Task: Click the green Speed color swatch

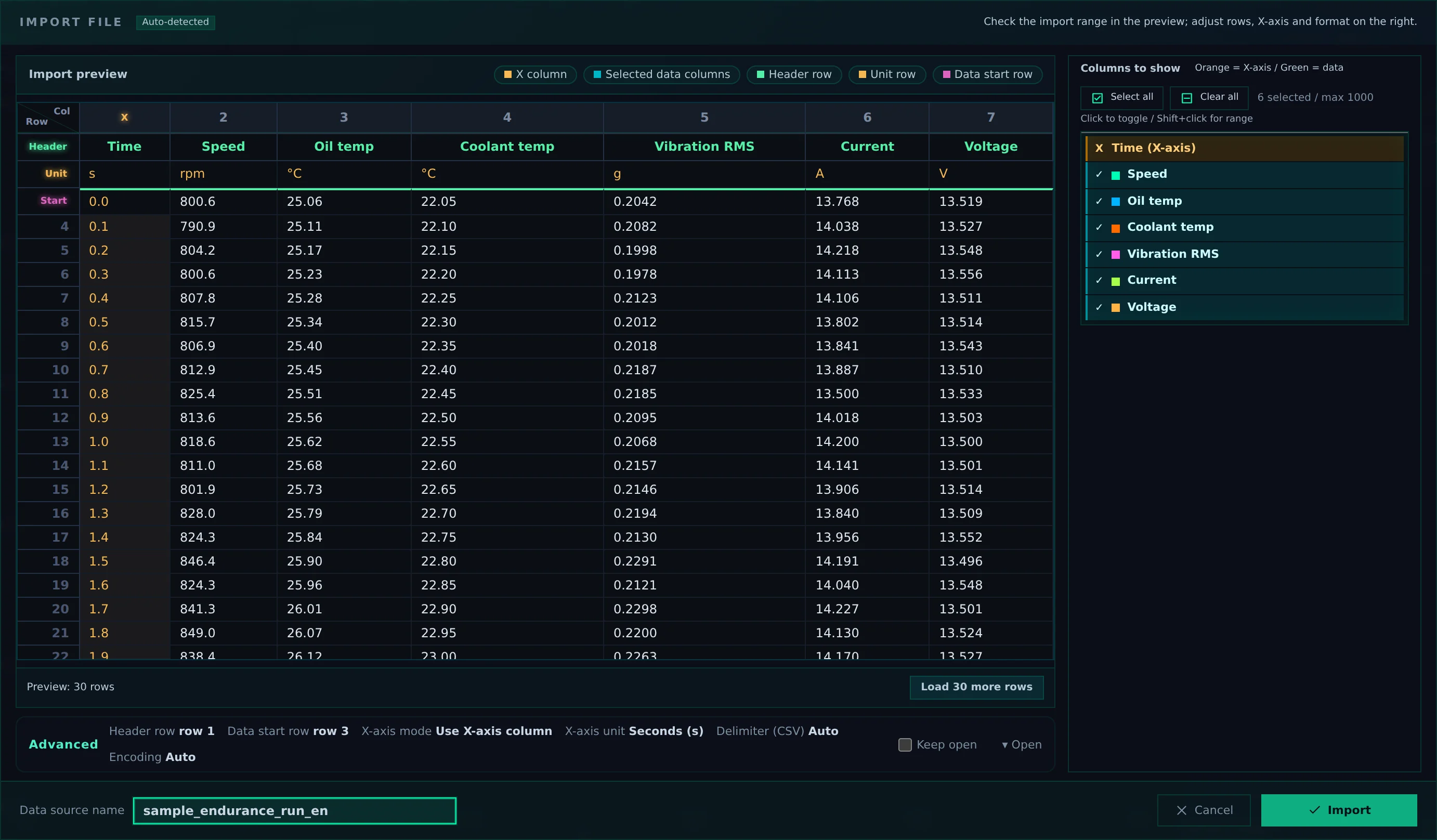Action: click(x=1115, y=175)
